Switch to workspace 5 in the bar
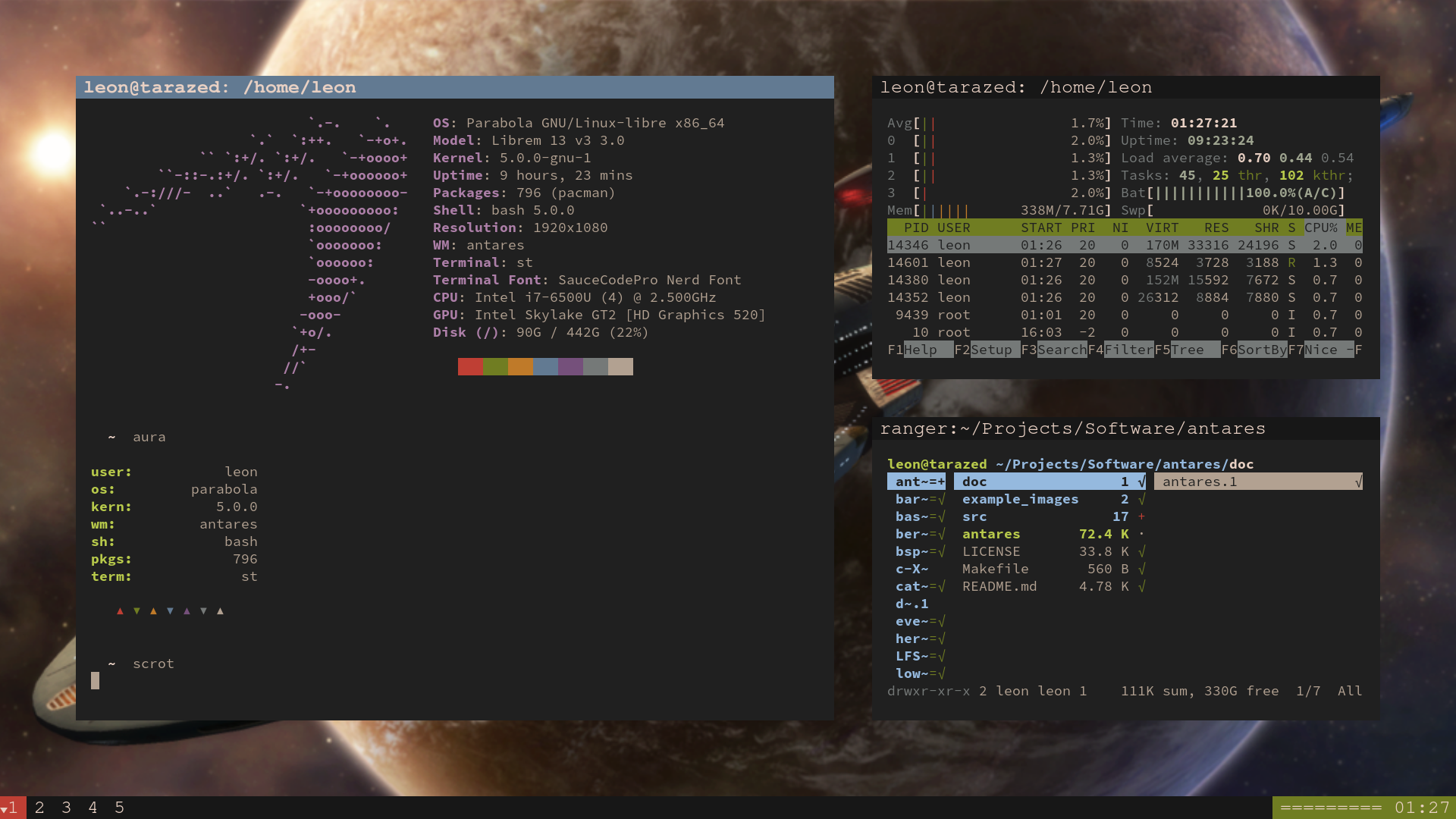This screenshot has width=1456, height=819. point(119,808)
